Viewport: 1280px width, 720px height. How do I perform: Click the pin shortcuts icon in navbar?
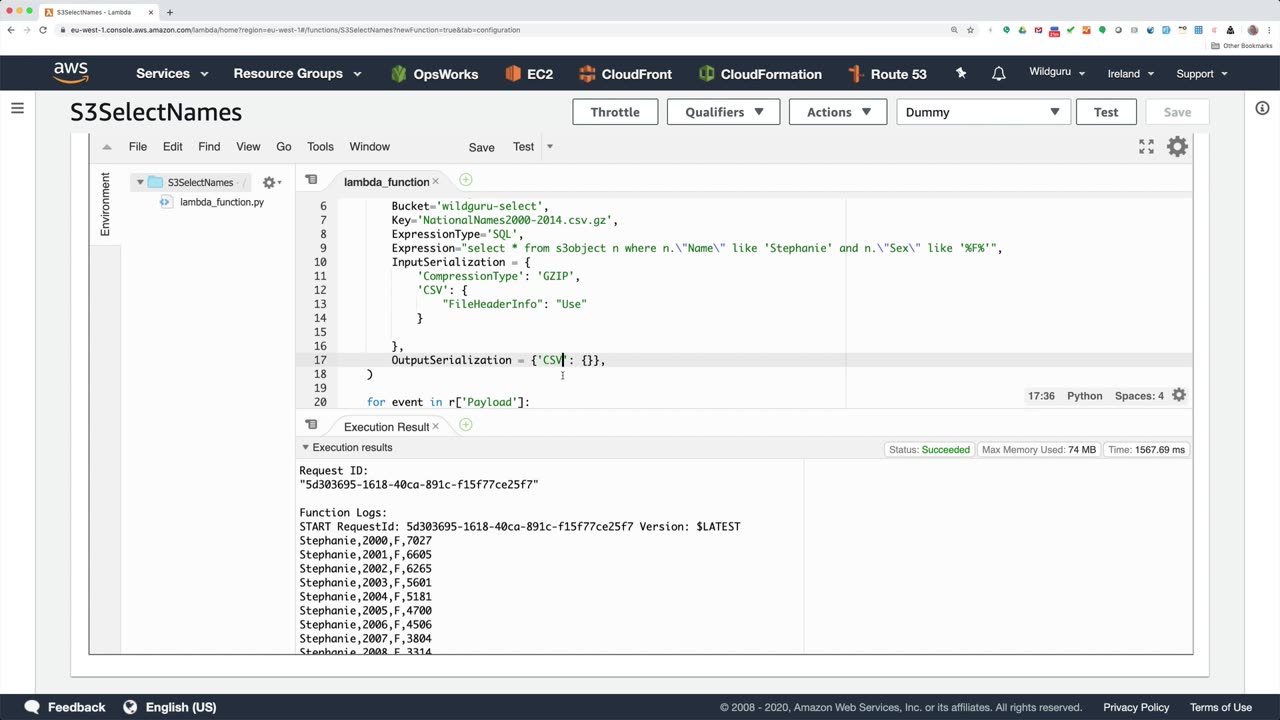961,74
